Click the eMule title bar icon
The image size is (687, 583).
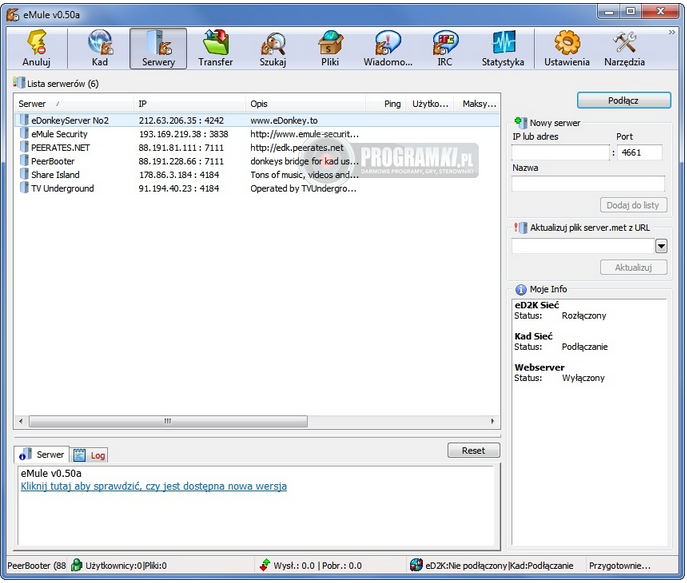point(13,14)
